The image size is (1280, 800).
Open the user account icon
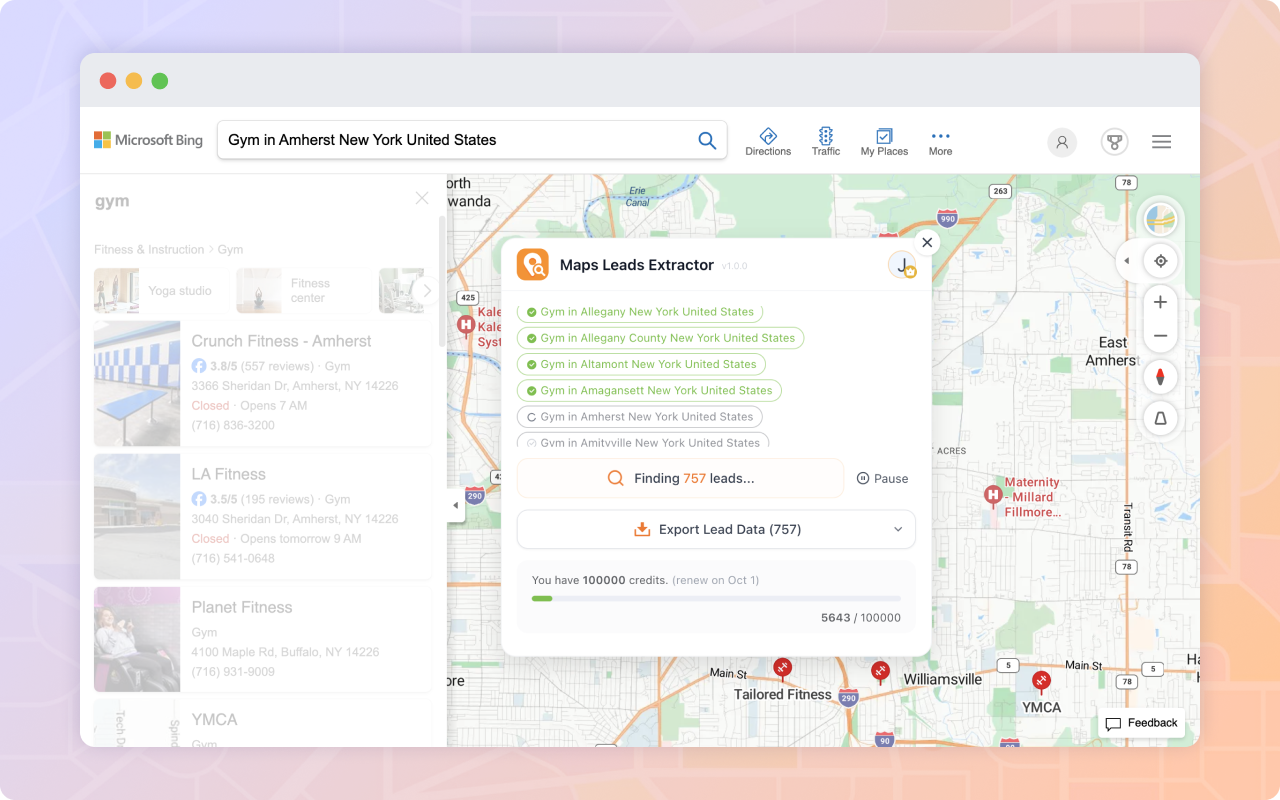[1062, 142]
